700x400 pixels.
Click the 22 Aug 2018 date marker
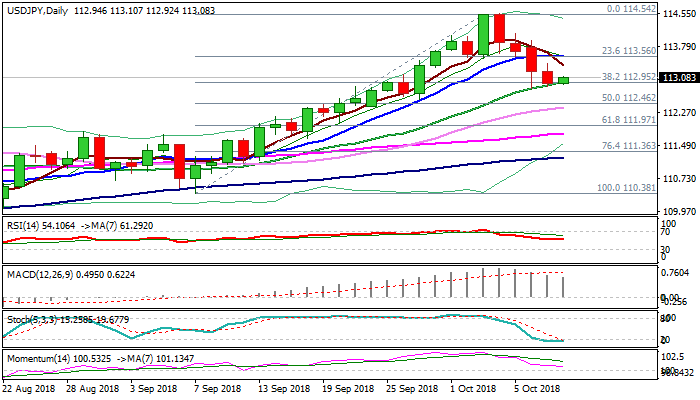pyautogui.click(x=30, y=388)
